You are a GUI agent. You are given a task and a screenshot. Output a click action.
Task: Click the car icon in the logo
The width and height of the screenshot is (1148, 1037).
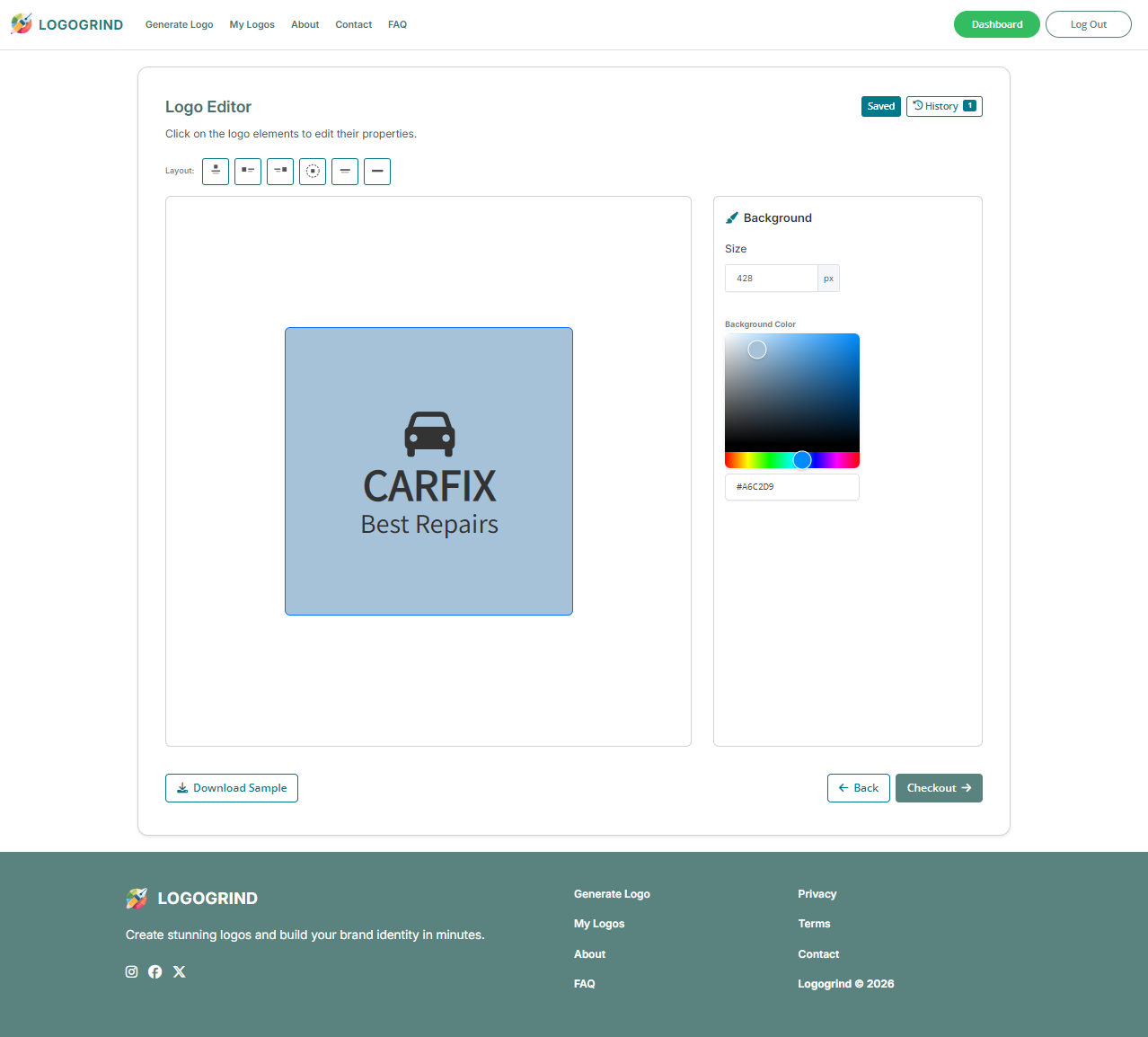(x=429, y=434)
